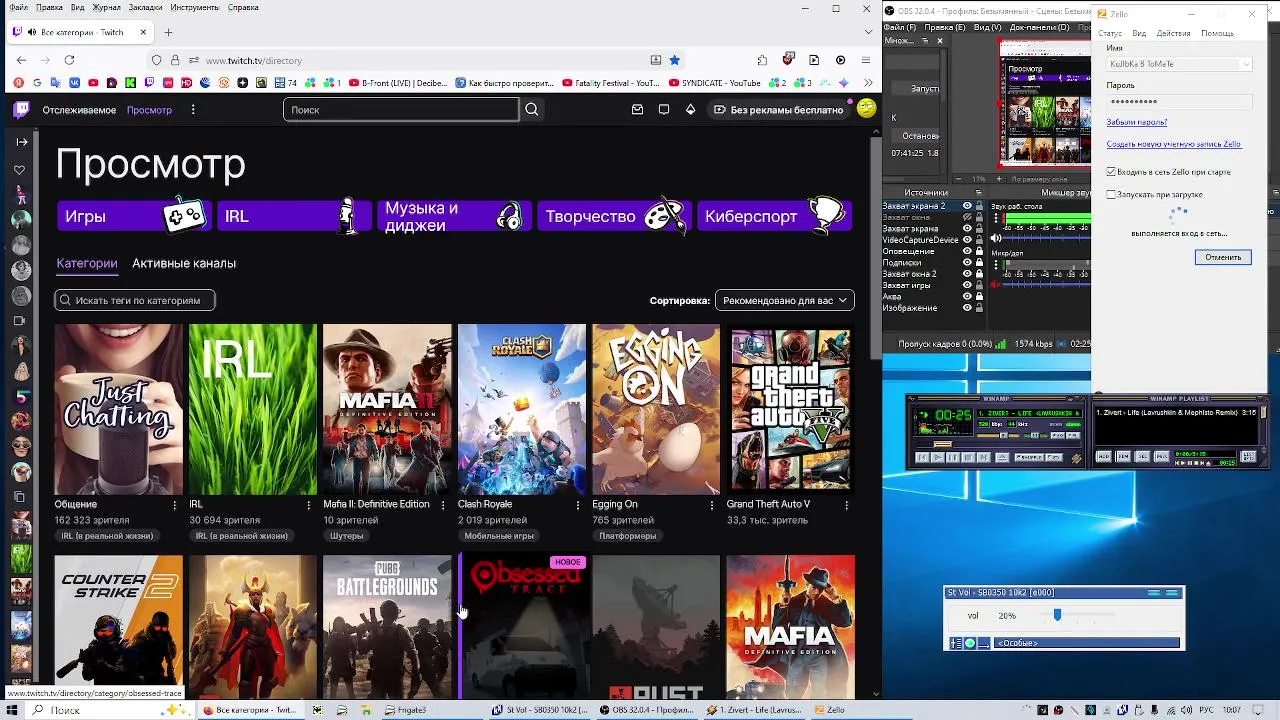Click the tag search field by categories
1280x720 pixels.
tap(135, 300)
